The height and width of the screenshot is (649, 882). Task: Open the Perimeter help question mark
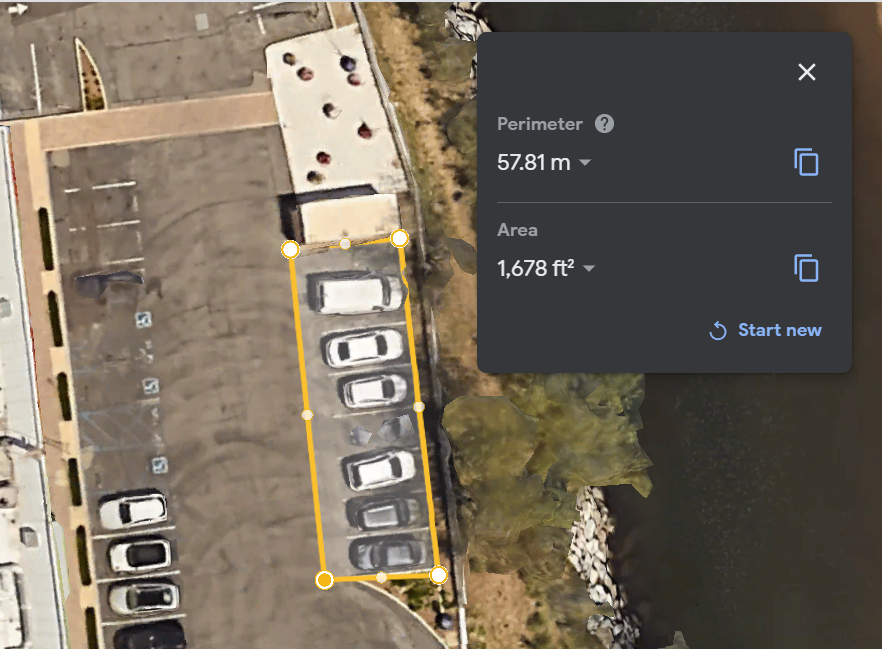click(x=604, y=124)
